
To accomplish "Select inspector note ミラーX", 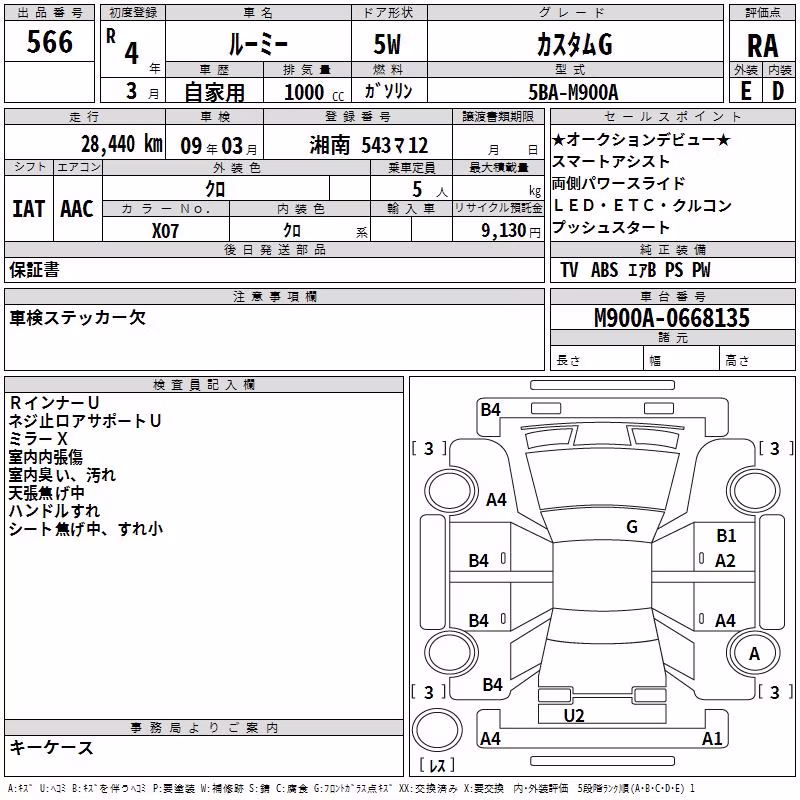I will point(38,439).
